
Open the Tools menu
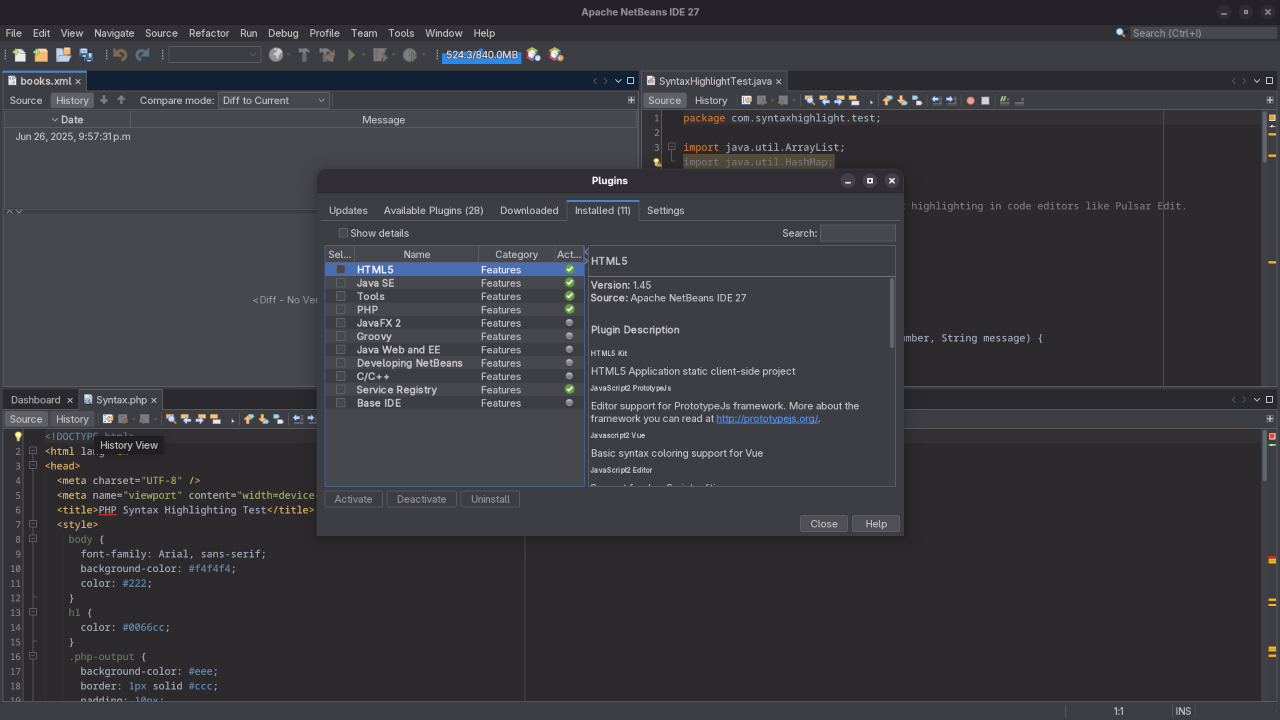401,33
